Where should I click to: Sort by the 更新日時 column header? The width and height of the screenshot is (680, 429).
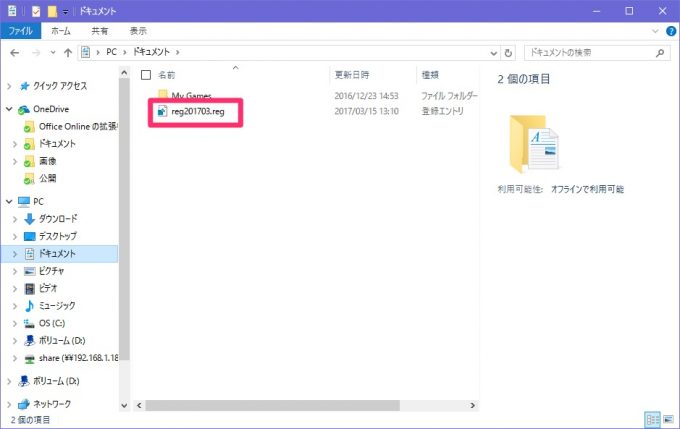pos(352,75)
